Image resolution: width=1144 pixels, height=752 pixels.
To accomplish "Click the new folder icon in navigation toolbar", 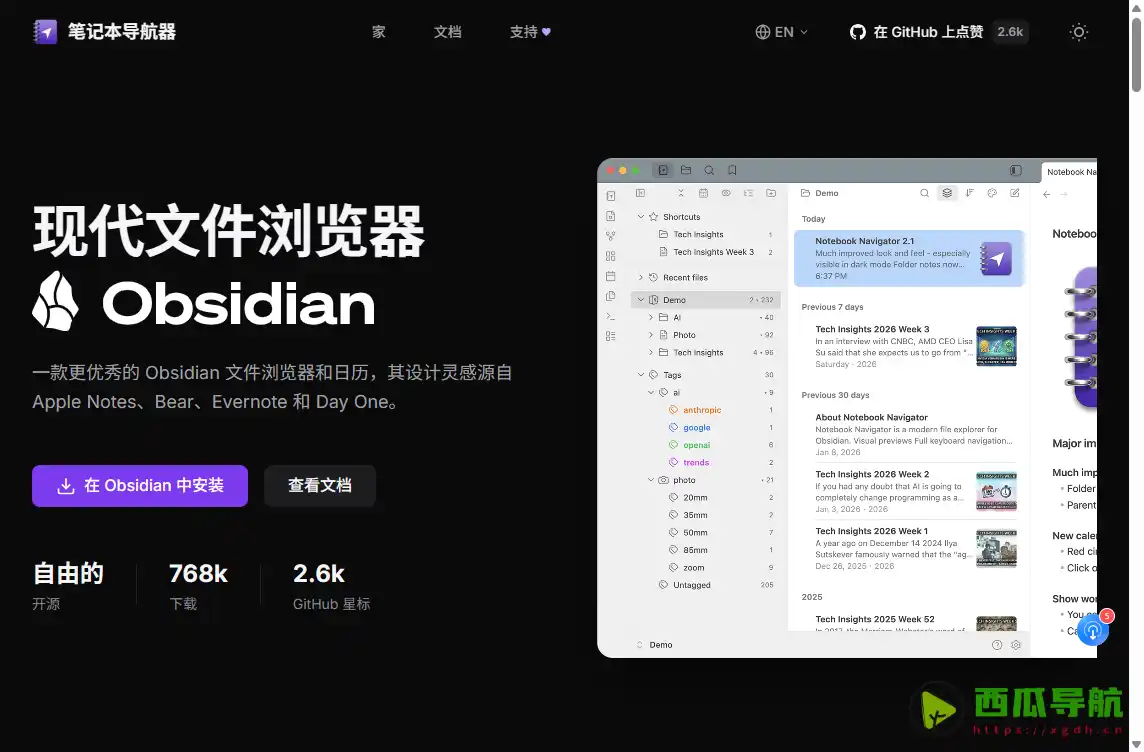I will (x=771, y=193).
